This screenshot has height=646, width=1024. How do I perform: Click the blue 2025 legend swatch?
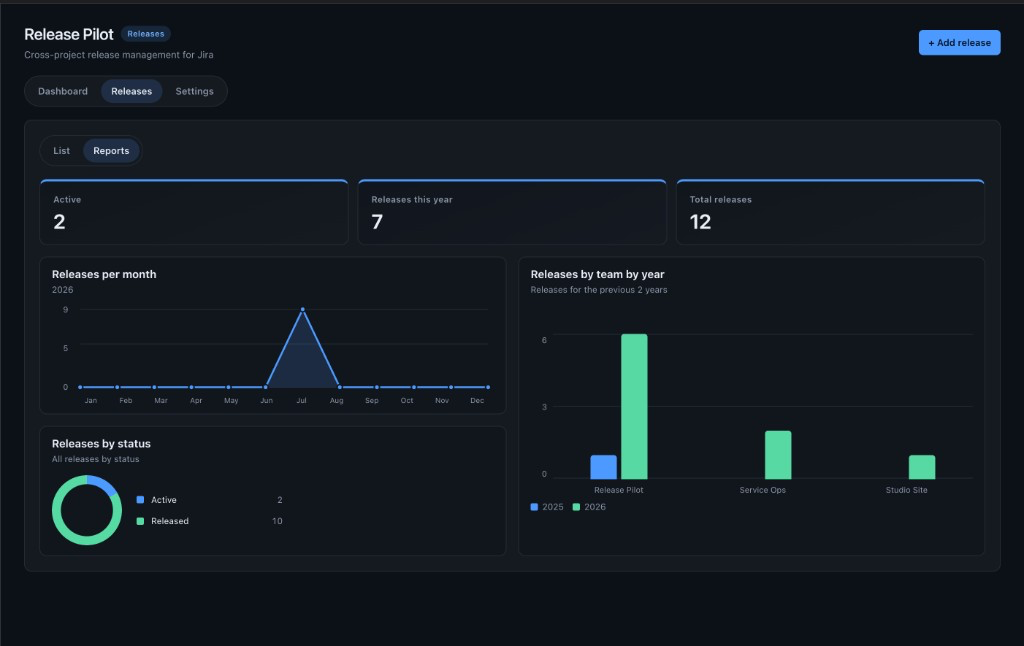[x=534, y=507]
